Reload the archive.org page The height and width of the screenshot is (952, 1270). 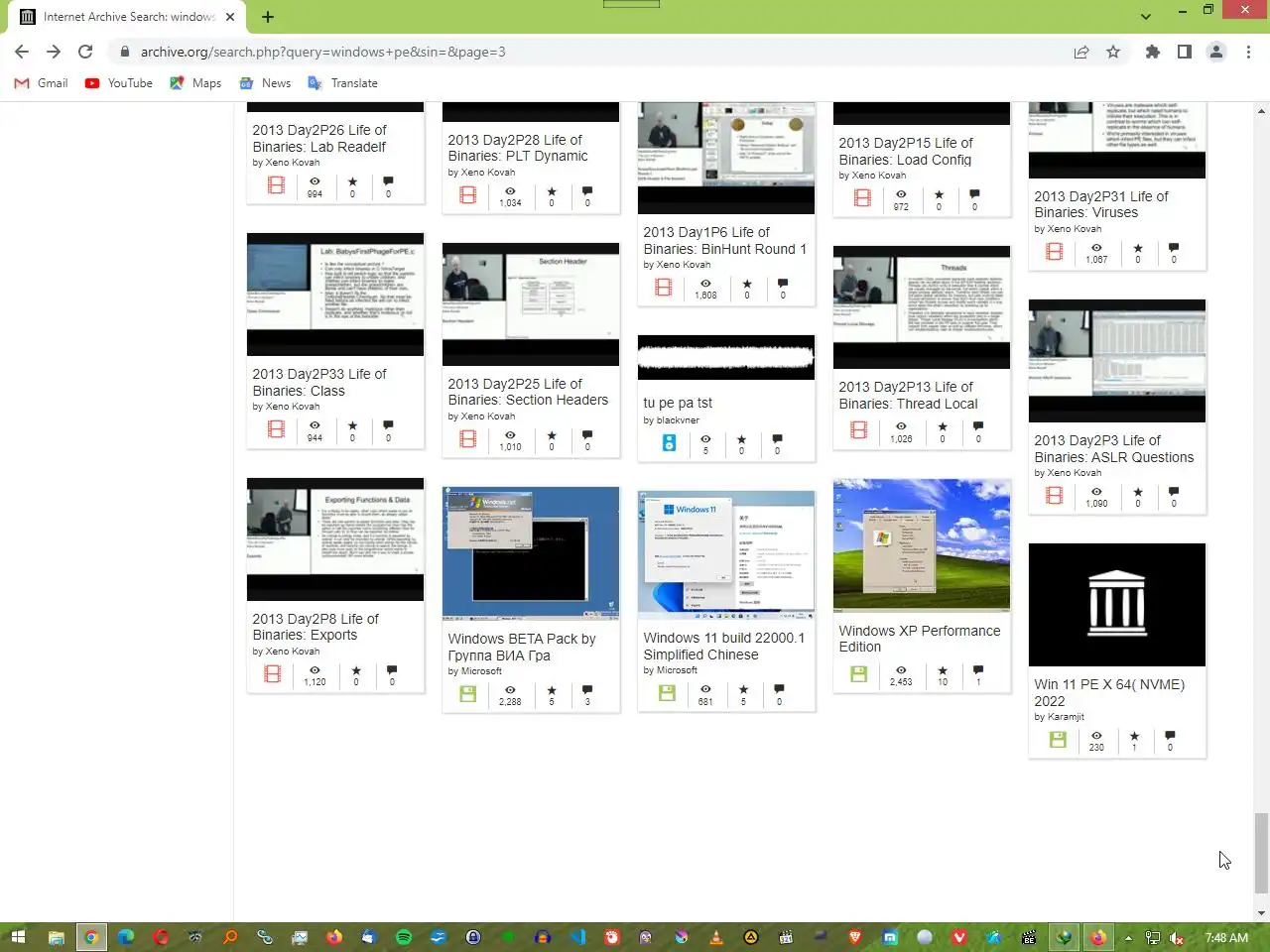coord(85,52)
